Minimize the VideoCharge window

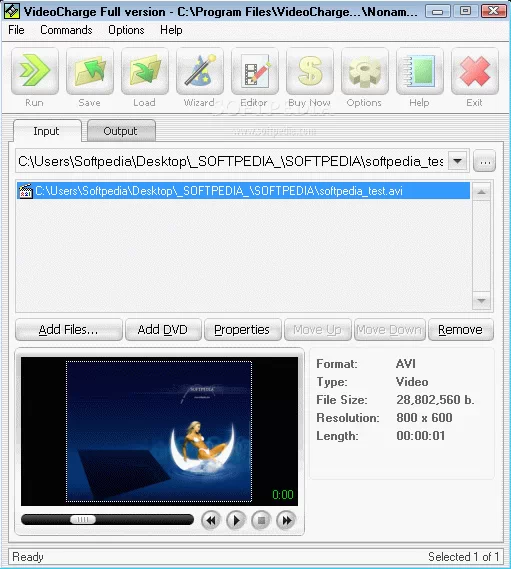[x=437, y=11]
